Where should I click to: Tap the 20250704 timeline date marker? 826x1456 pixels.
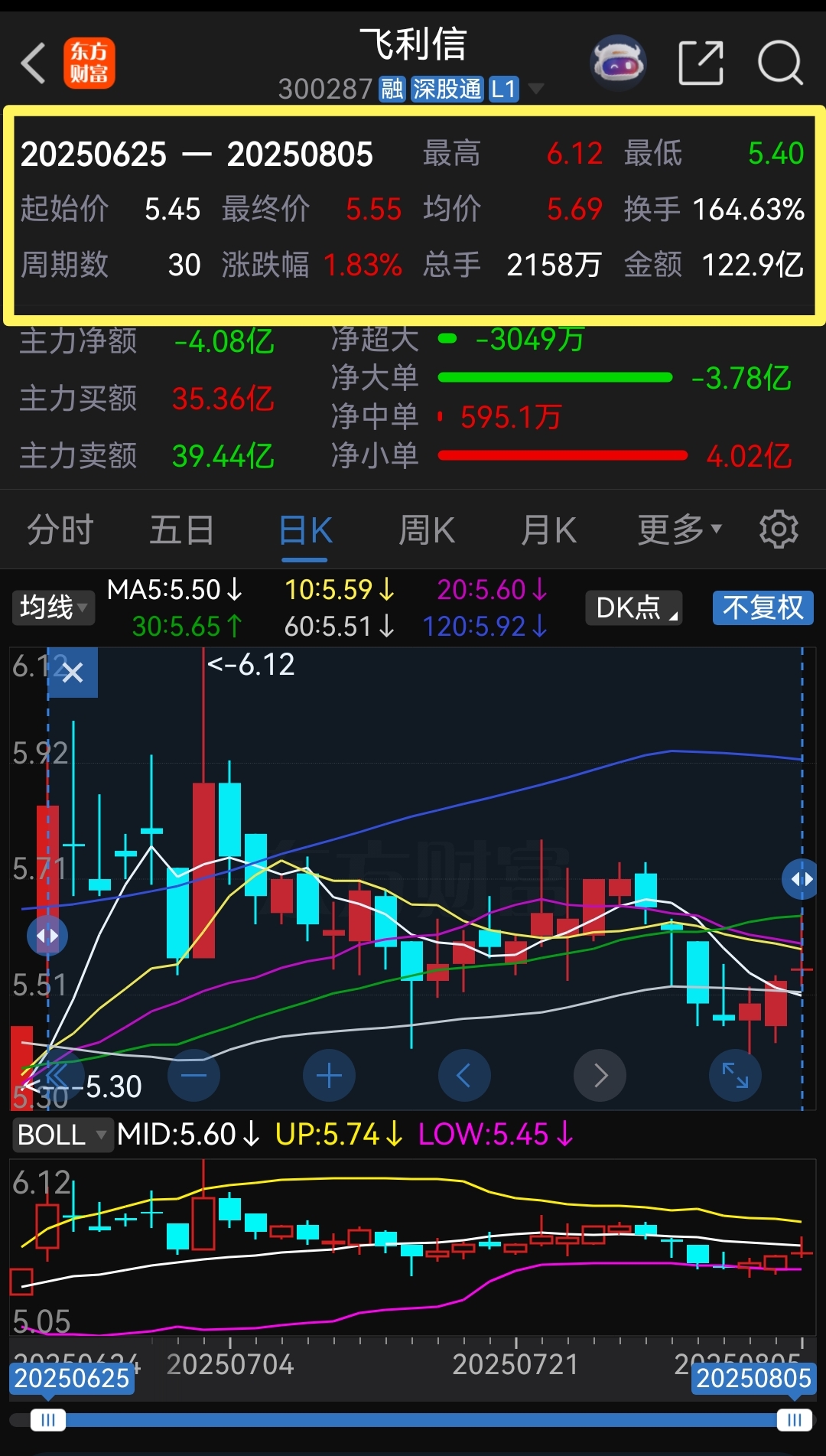(x=230, y=1364)
